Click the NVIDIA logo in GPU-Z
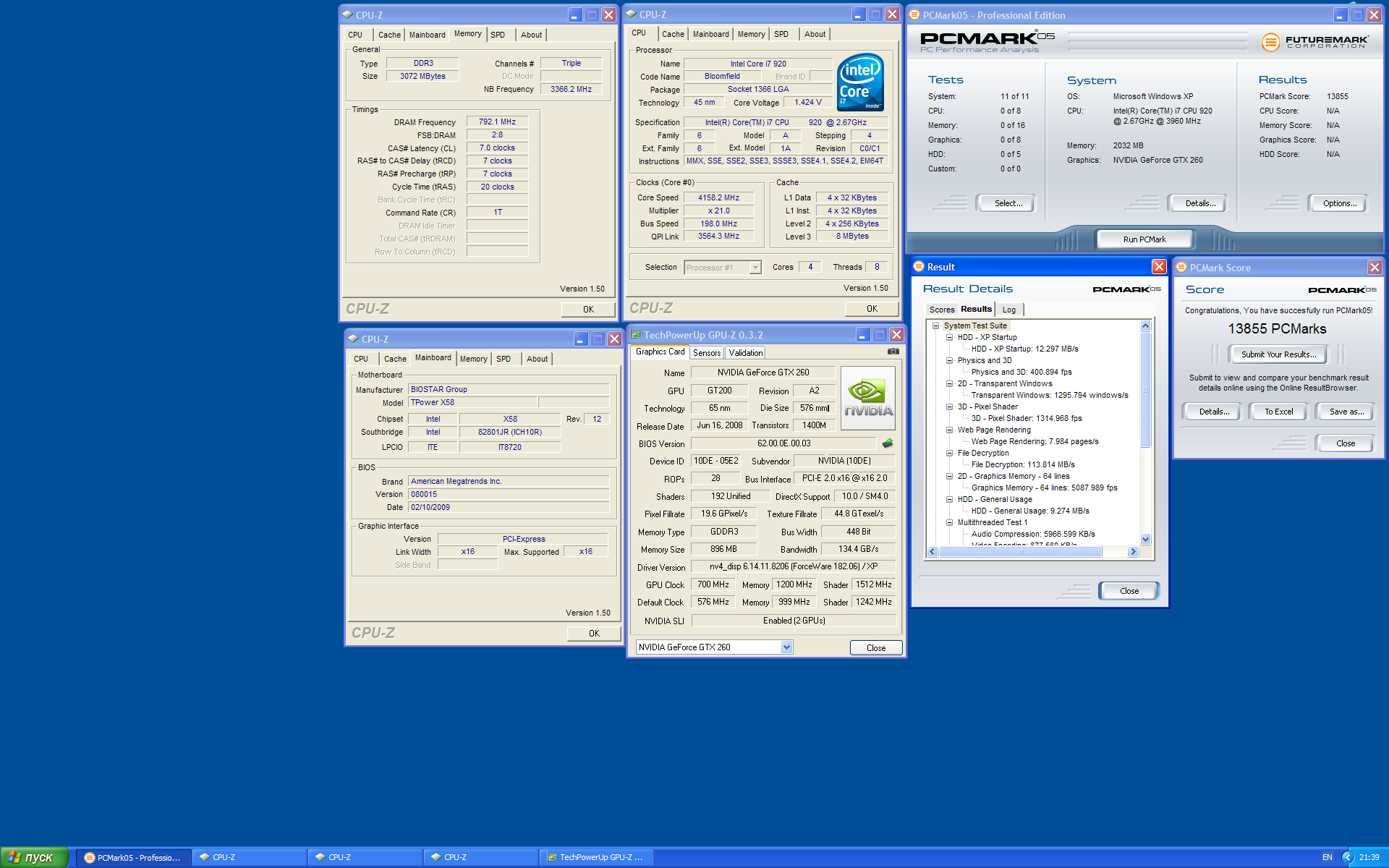This screenshot has height=868, width=1389. 868,398
